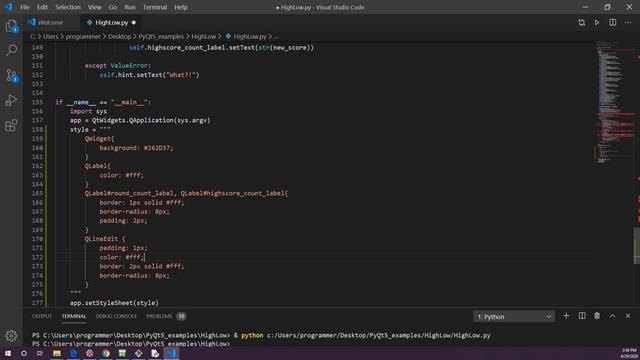The height and width of the screenshot is (360, 640).
Task: Open the Windows Start menu
Action: pos(8,353)
